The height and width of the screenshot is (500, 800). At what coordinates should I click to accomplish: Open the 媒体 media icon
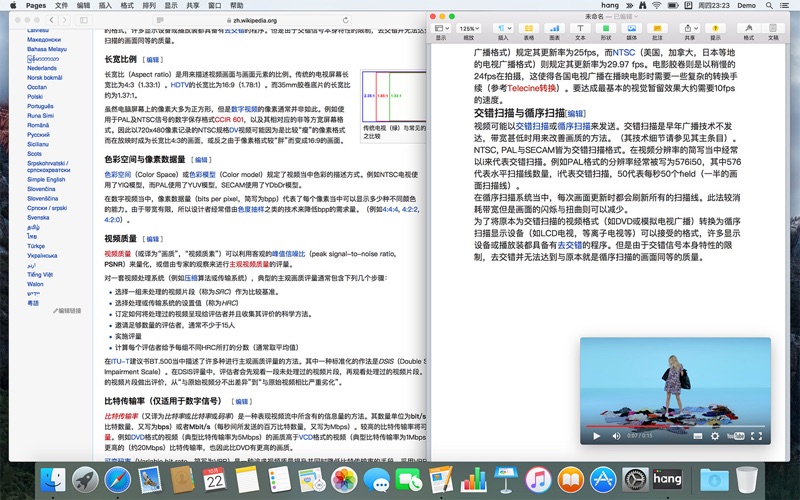point(631,29)
